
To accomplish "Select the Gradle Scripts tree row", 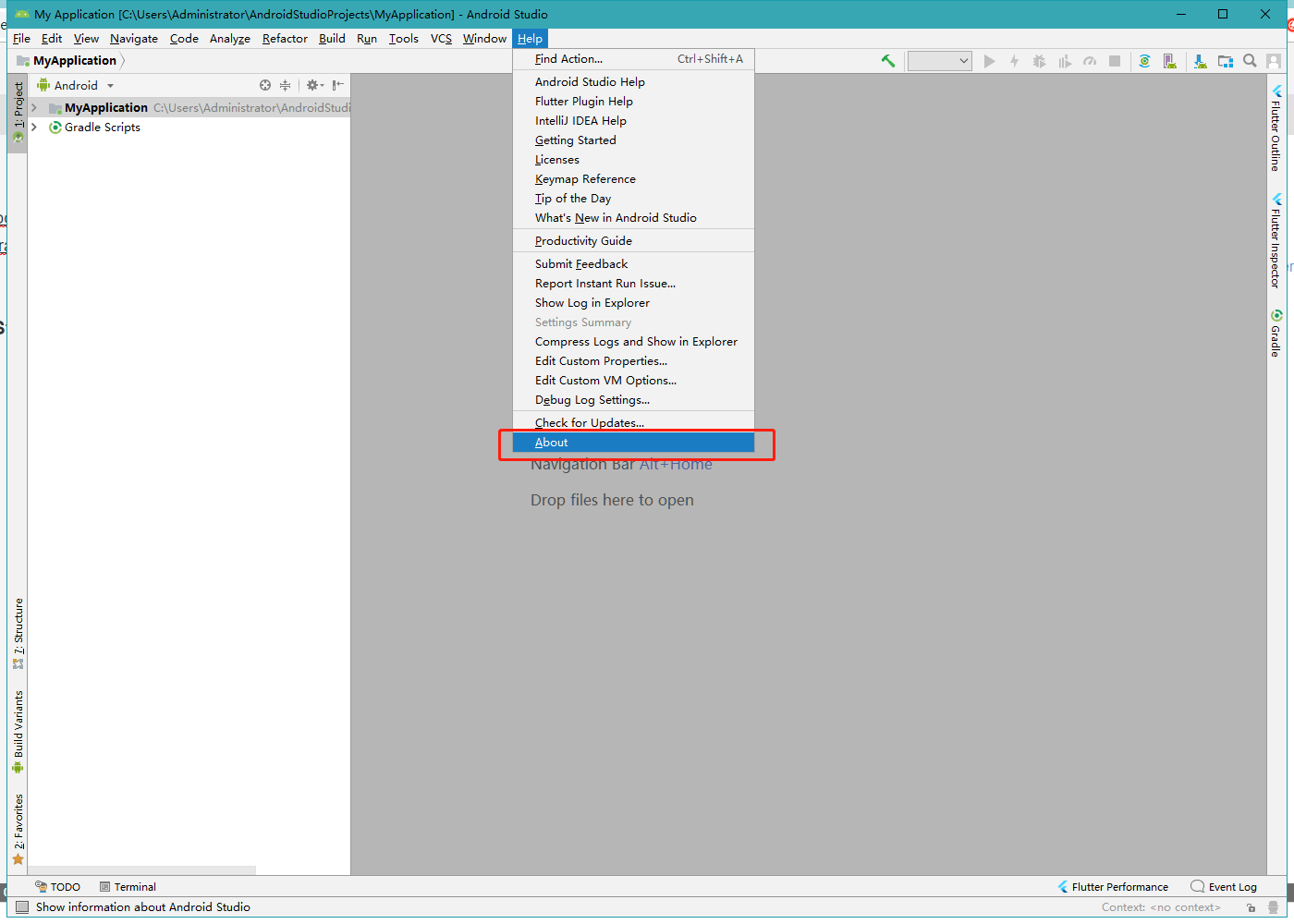I will click(189, 128).
